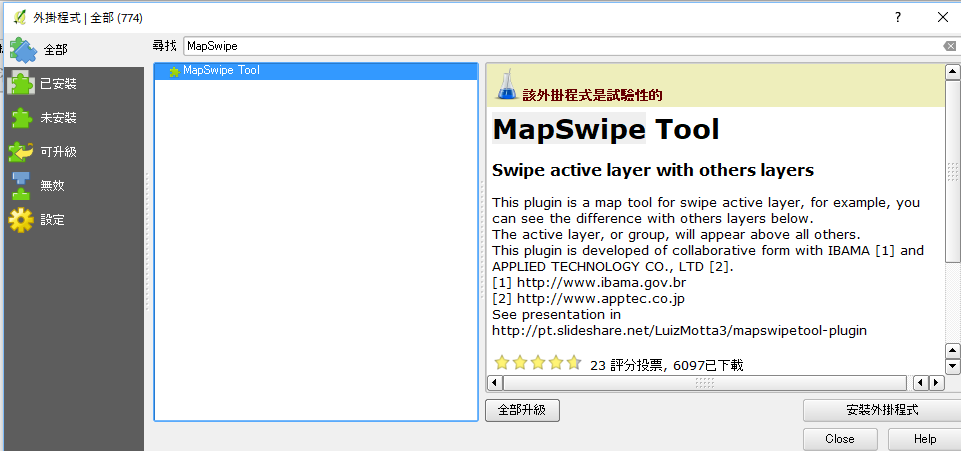Click the experimental flask icon
Viewport: 961px width, 451px height.
point(507,85)
